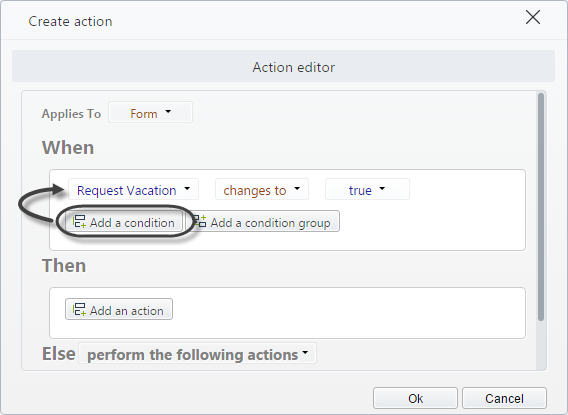568x415 pixels.
Task: Click the Add a condition icon
Action: [x=79, y=222]
